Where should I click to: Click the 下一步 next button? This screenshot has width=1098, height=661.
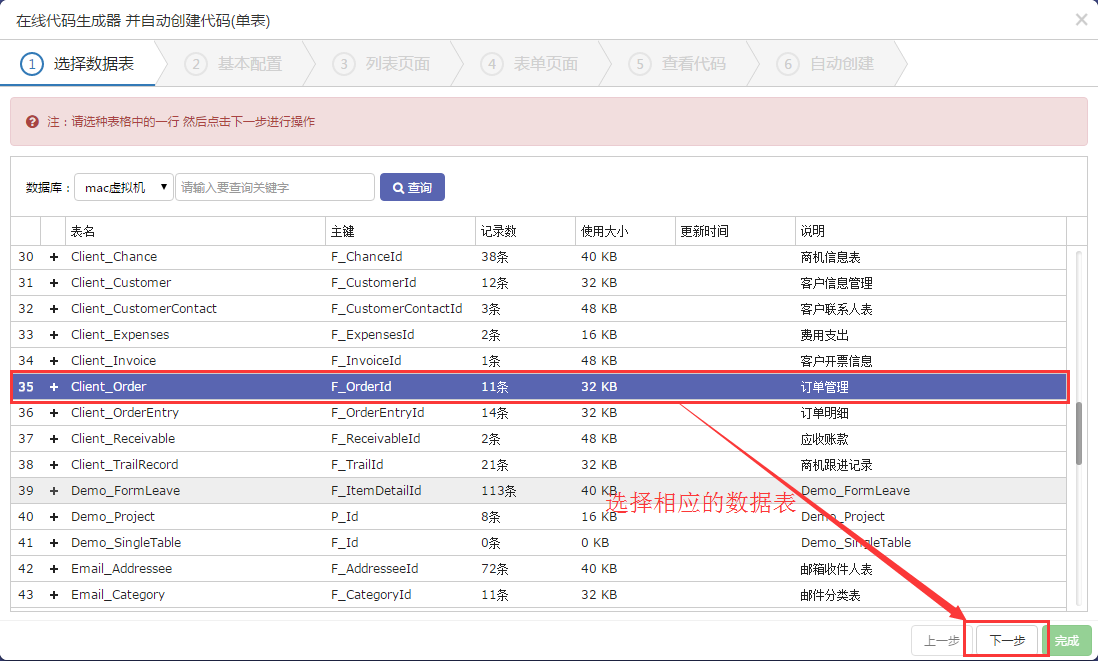pos(1007,641)
